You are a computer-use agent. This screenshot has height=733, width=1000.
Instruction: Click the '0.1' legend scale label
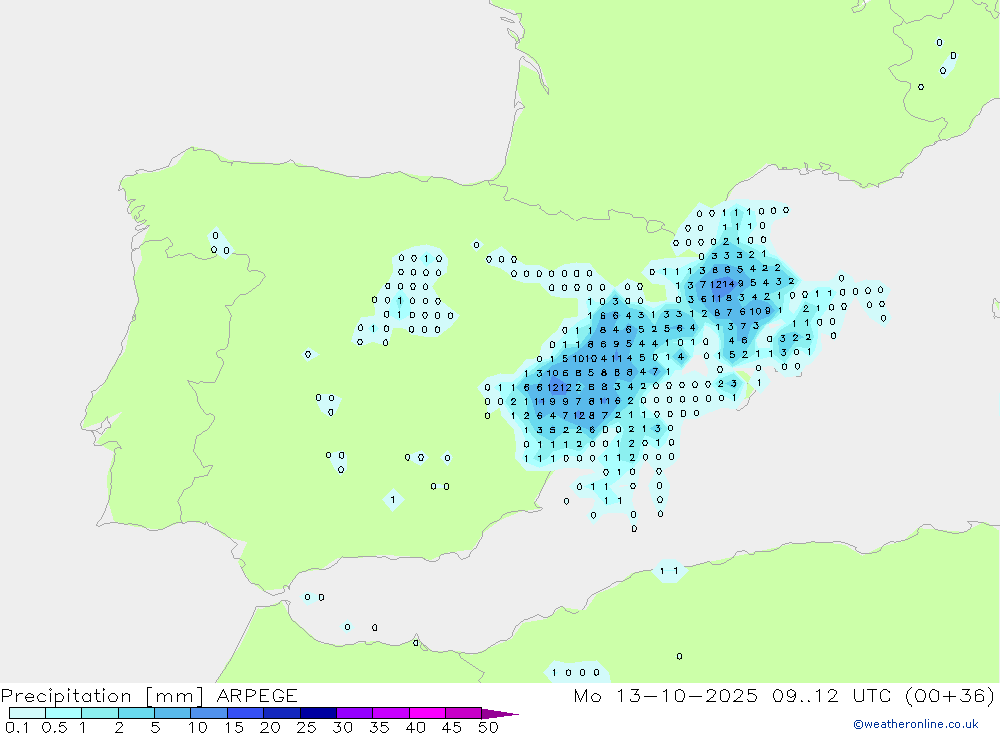pos(17,727)
